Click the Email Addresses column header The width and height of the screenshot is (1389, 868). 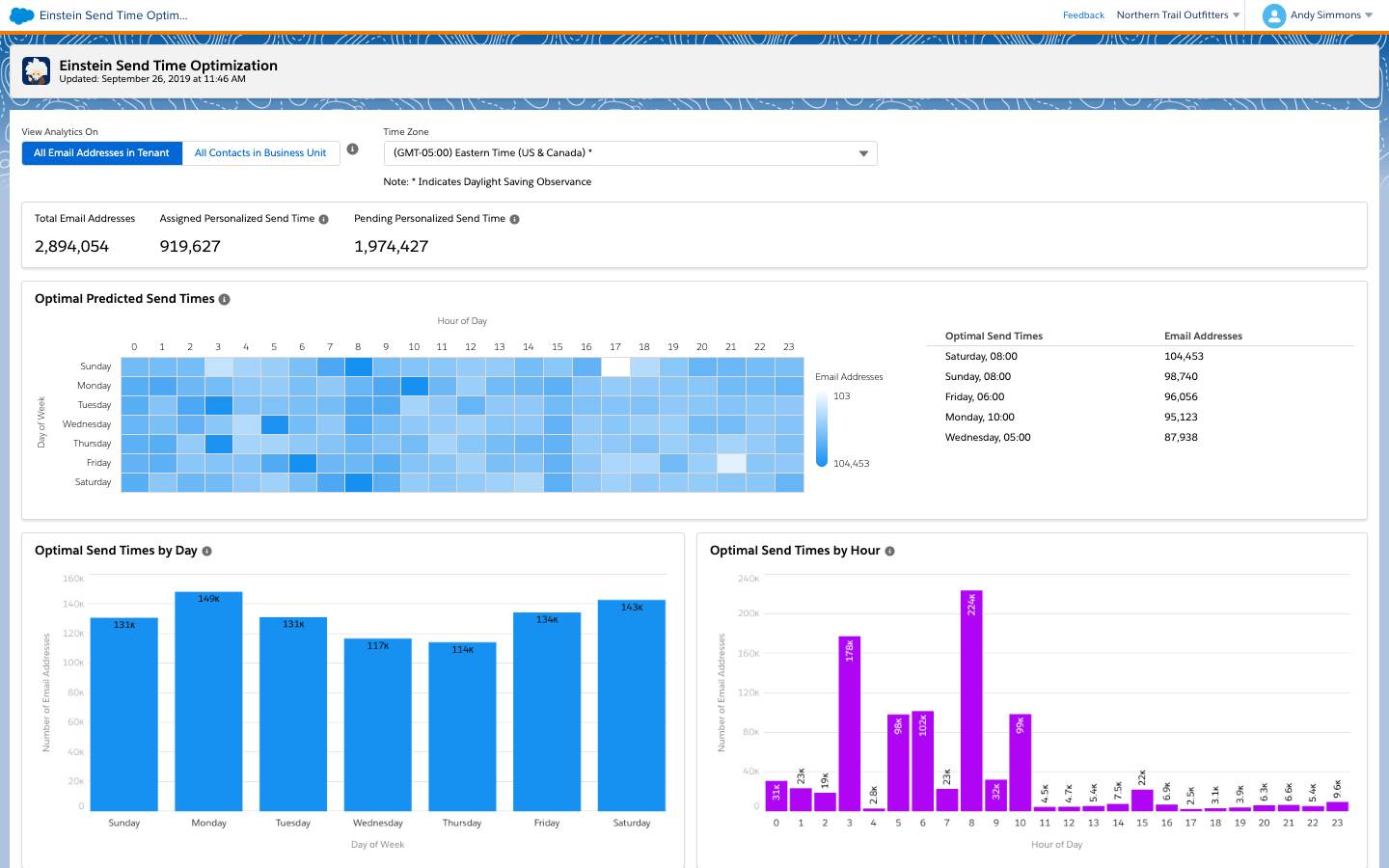click(1203, 337)
